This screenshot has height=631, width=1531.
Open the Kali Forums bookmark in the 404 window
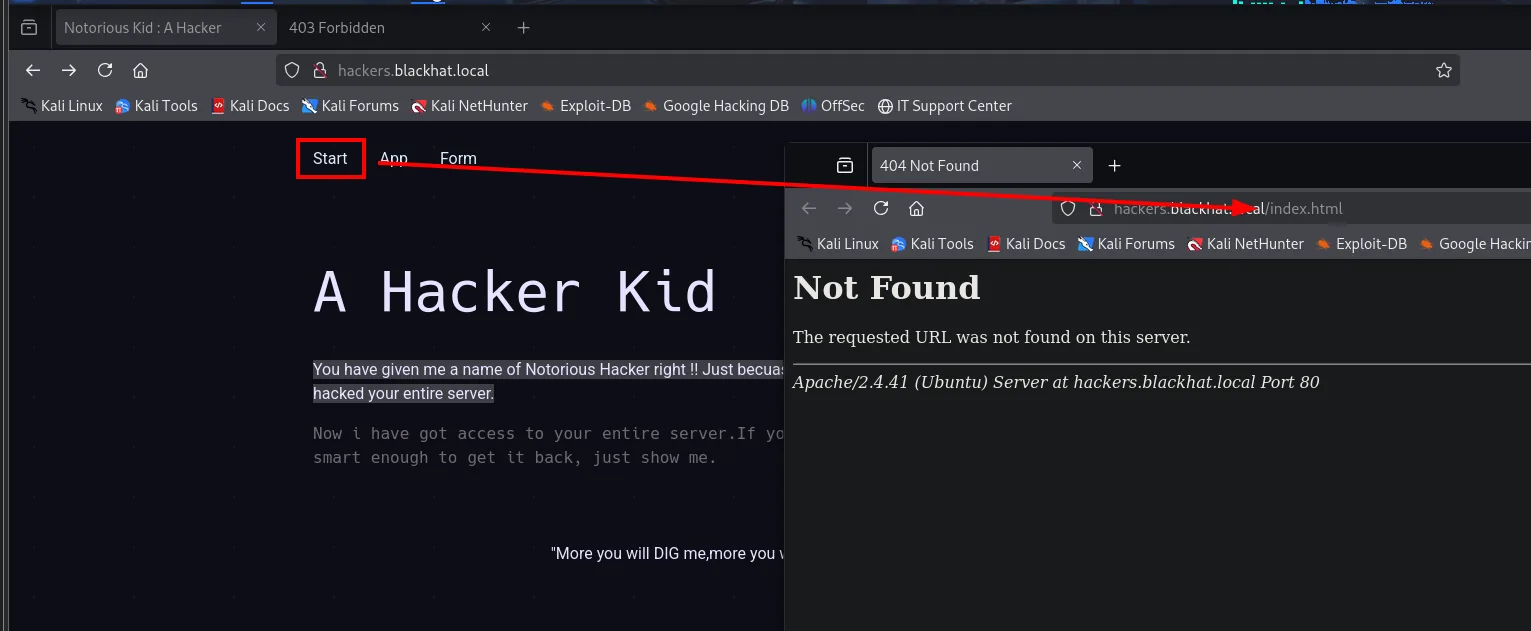1126,244
